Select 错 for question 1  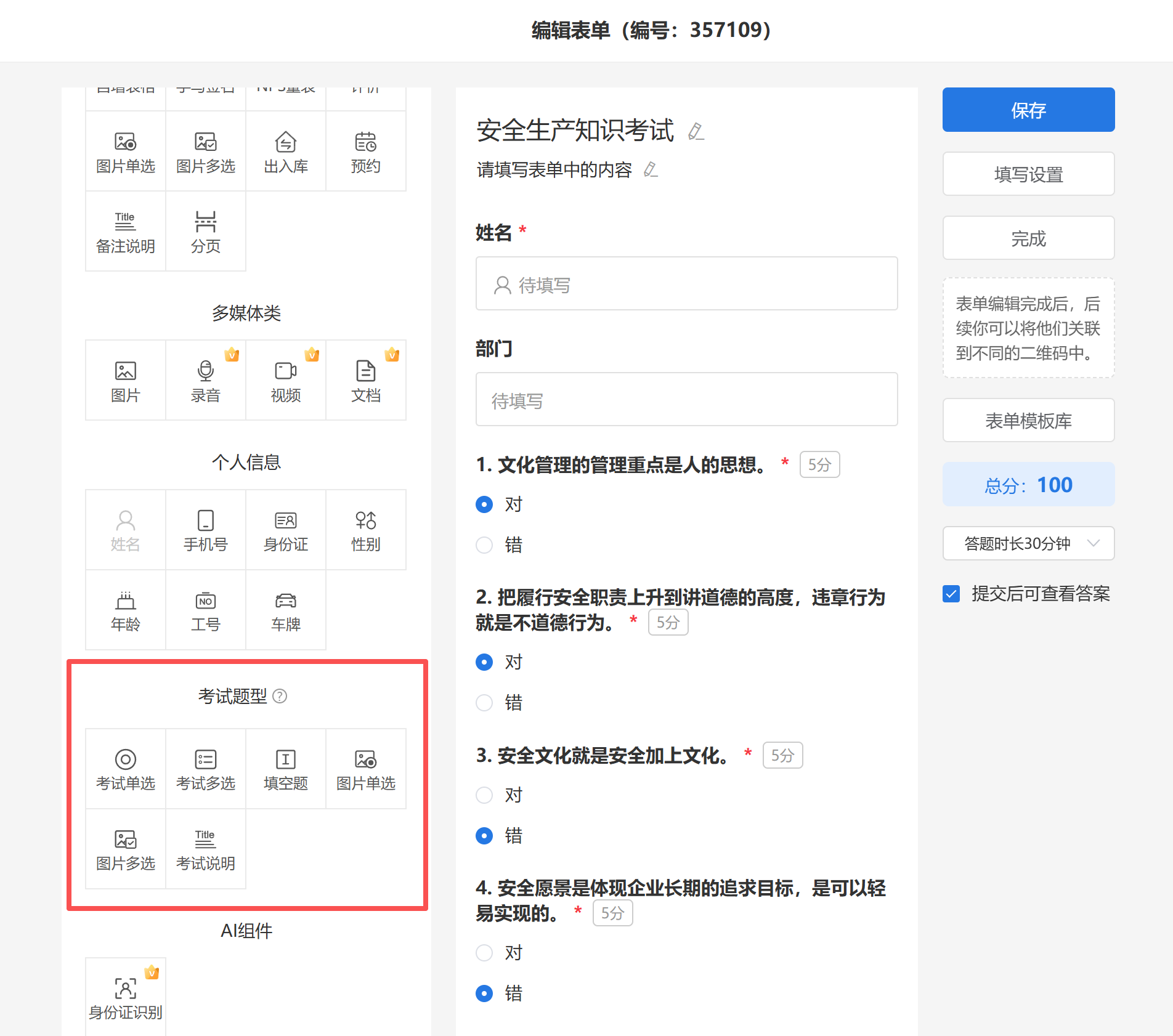(485, 545)
